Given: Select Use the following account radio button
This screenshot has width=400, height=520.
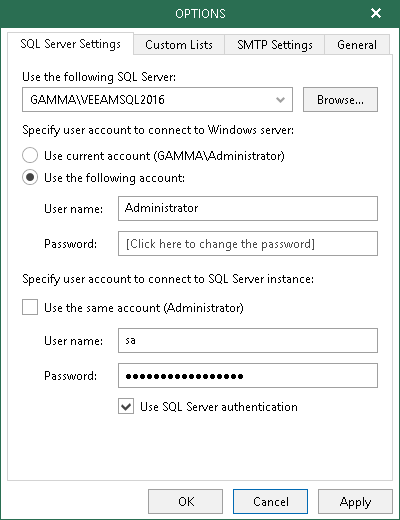Looking at the screenshot, I should tap(30, 177).
